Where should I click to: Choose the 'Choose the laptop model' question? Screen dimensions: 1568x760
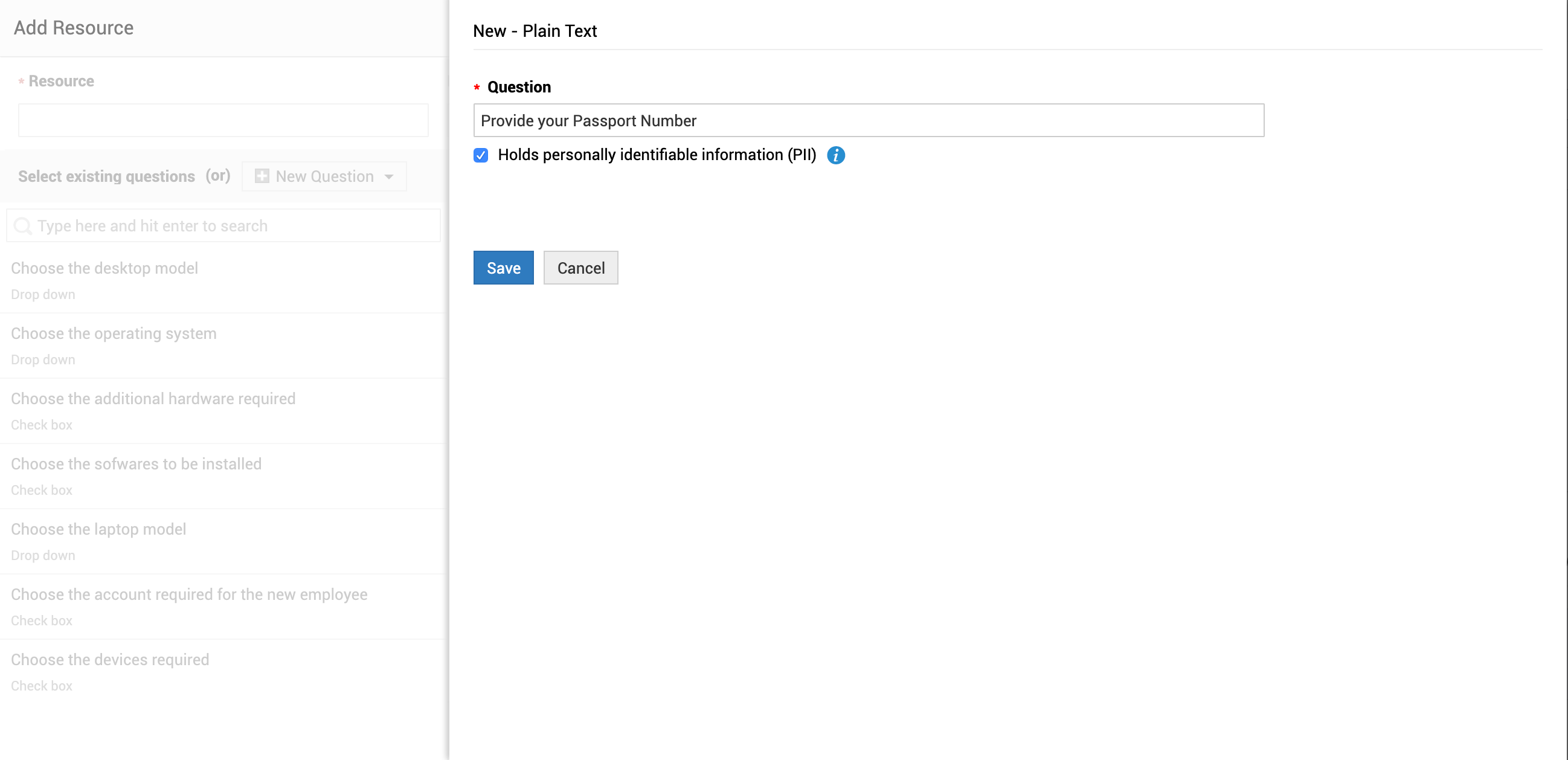(x=98, y=529)
